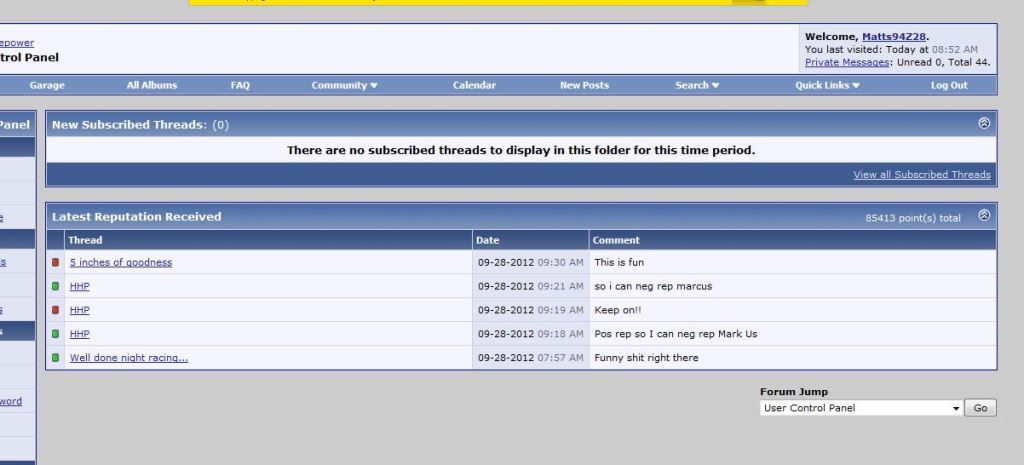1024x465 pixels.
Task: Collapse the New Subscribed Threads section
Action: click(984, 124)
